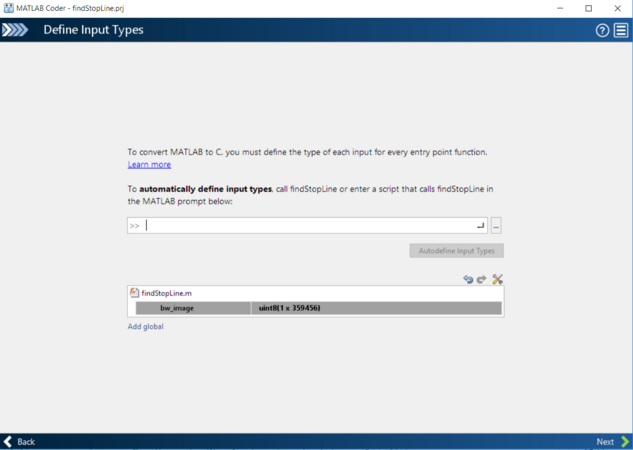Screen dimensions: 633x450
Task: Click the MATLAB Coder title bar icon
Action: point(8,7)
